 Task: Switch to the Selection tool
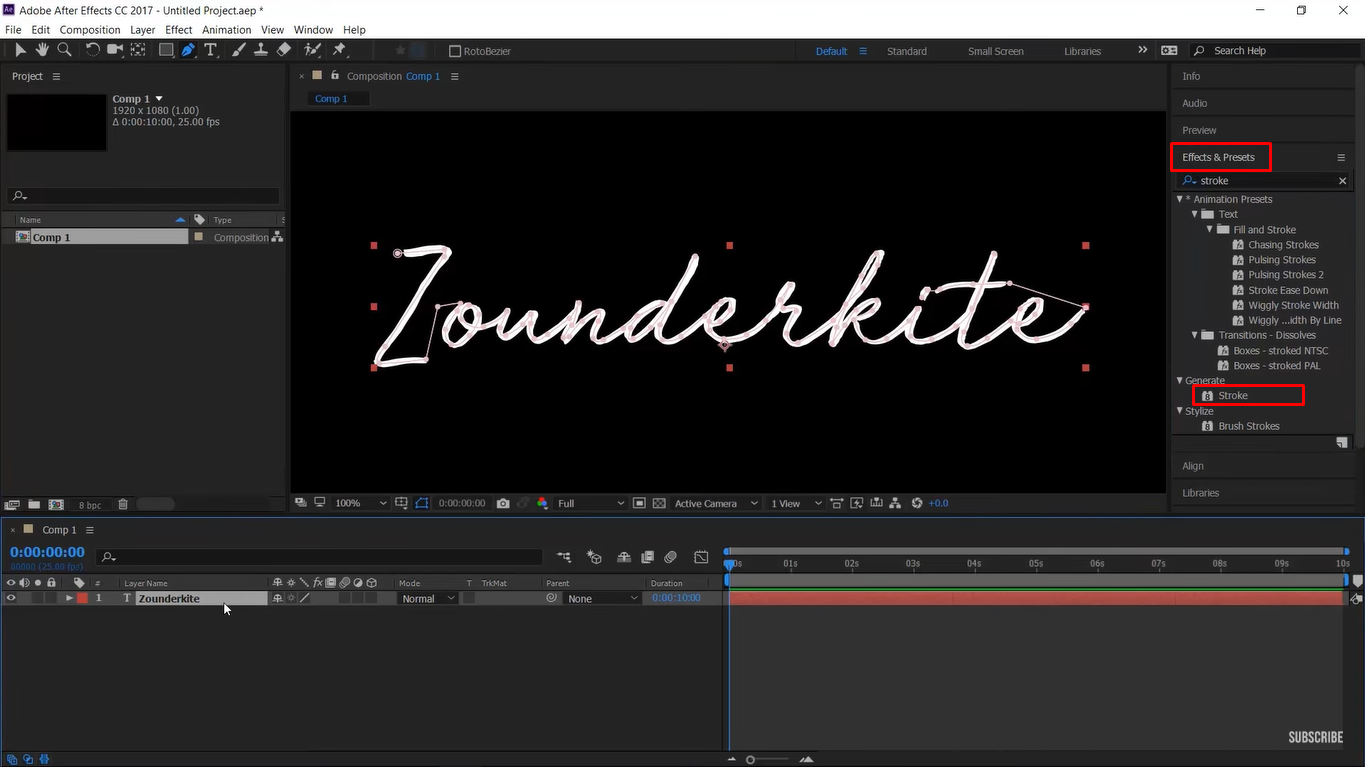[x=21, y=50]
